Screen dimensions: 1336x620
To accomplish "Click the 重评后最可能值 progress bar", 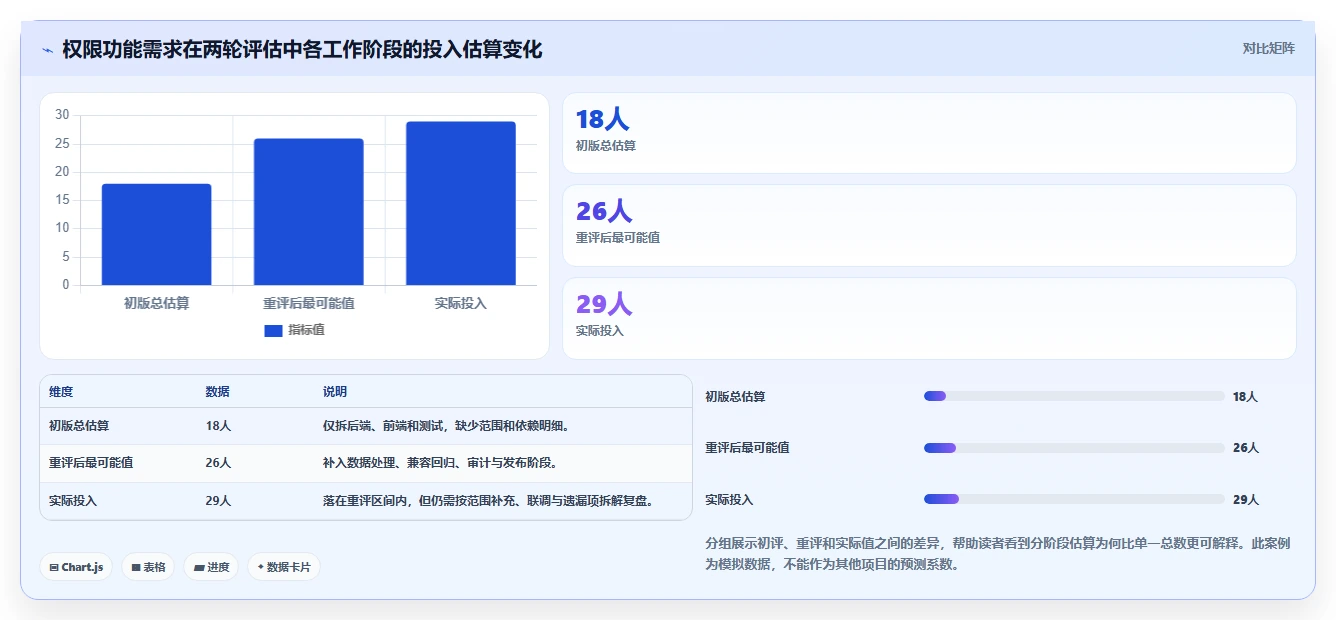I will 1074,448.
